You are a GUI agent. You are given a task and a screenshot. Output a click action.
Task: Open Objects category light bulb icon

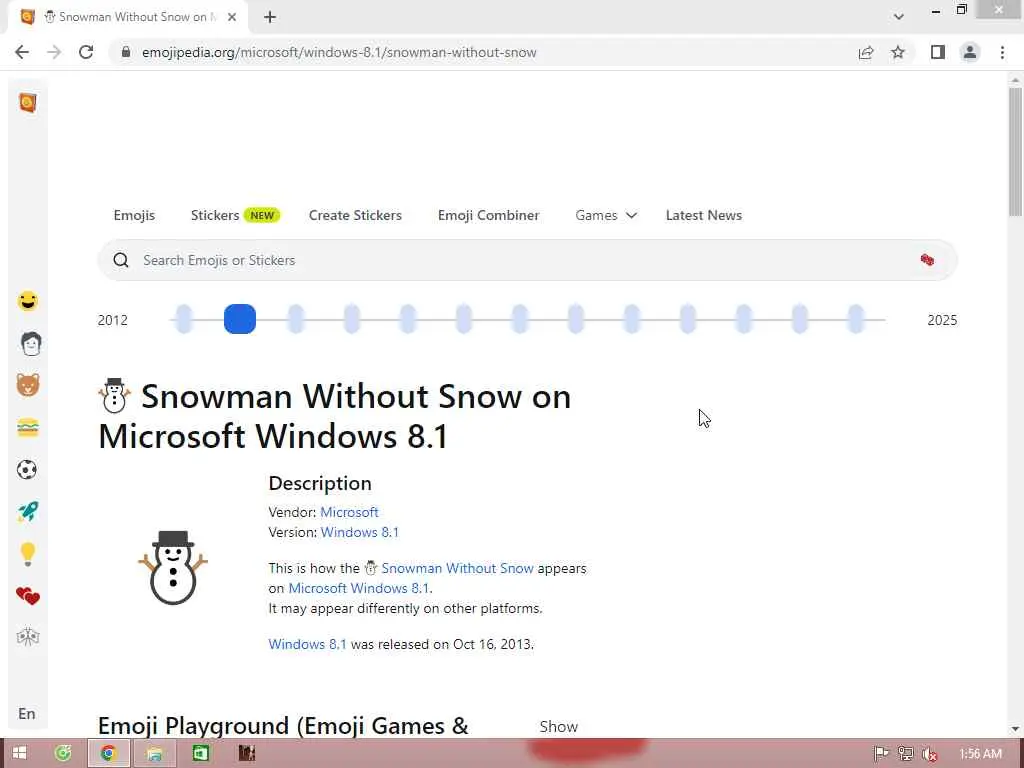click(x=27, y=554)
